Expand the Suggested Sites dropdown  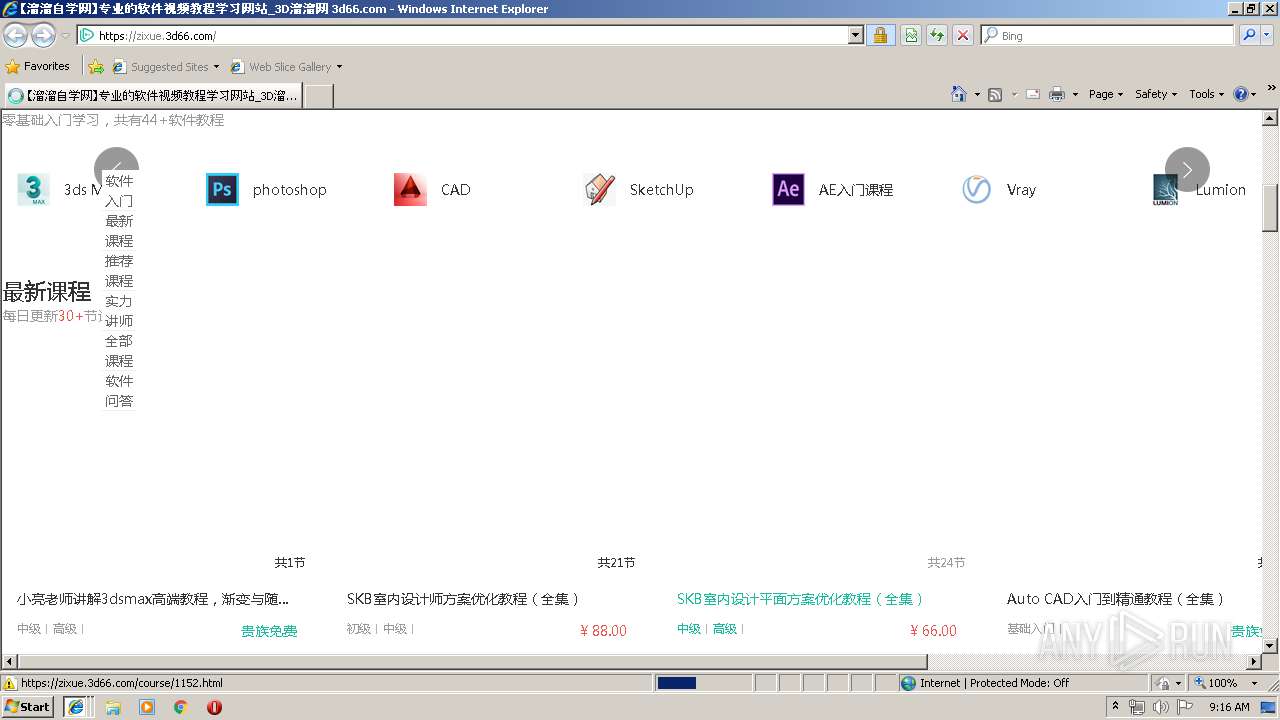tap(216, 67)
